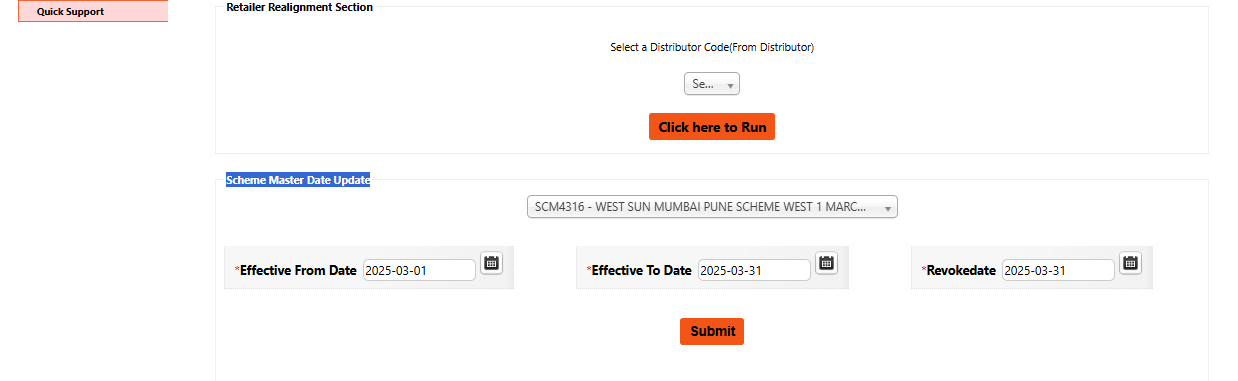This screenshot has height=381, width=1238.
Task: Open calendar picker for Revokedate
Action: [1130, 264]
